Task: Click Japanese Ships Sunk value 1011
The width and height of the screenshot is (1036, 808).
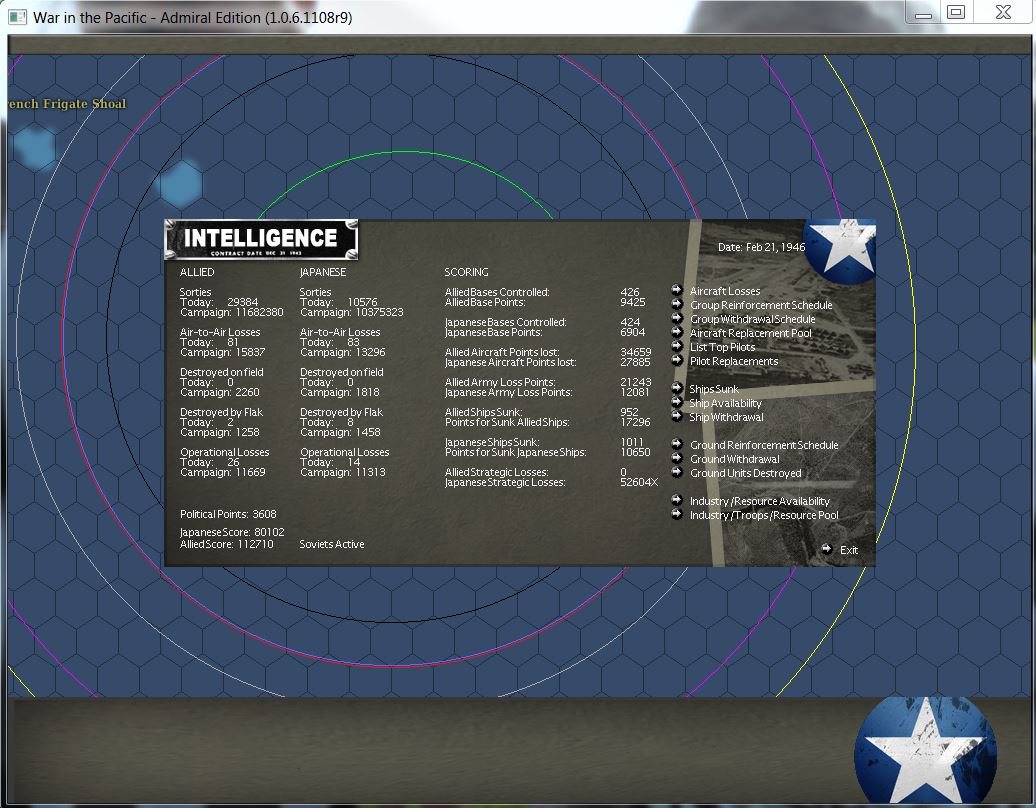Action: pyautogui.click(x=632, y=442)
